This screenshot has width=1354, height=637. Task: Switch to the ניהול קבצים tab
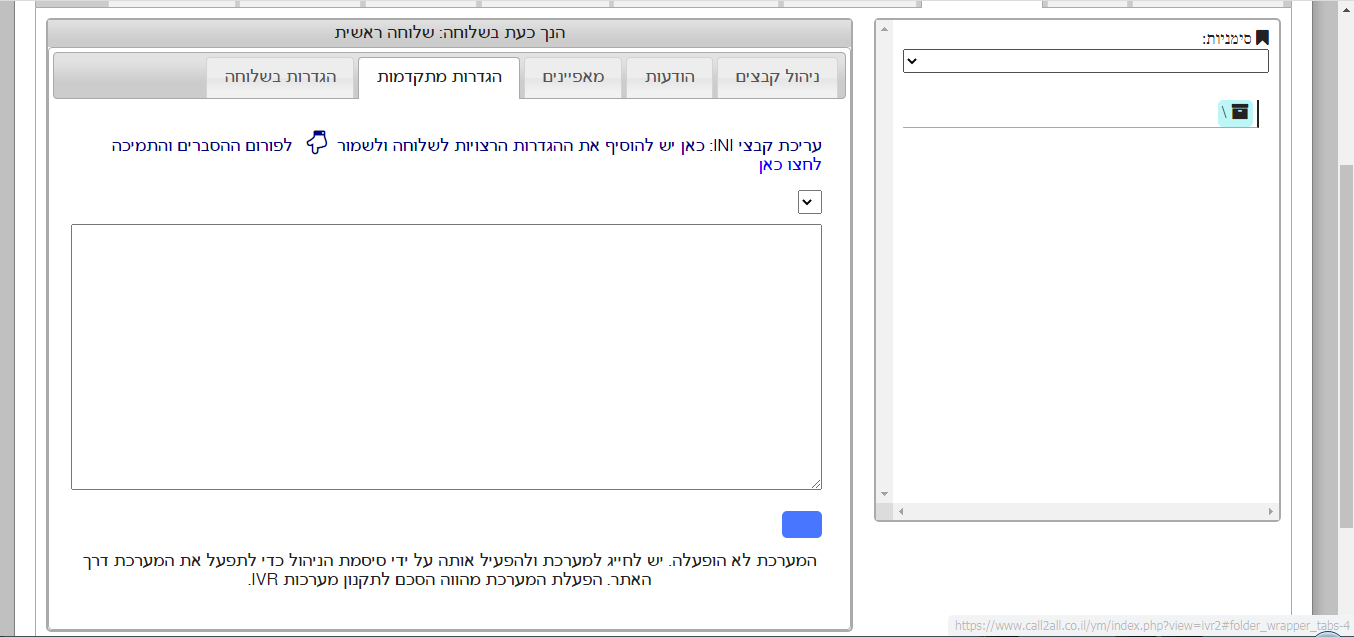click(777, 77)
